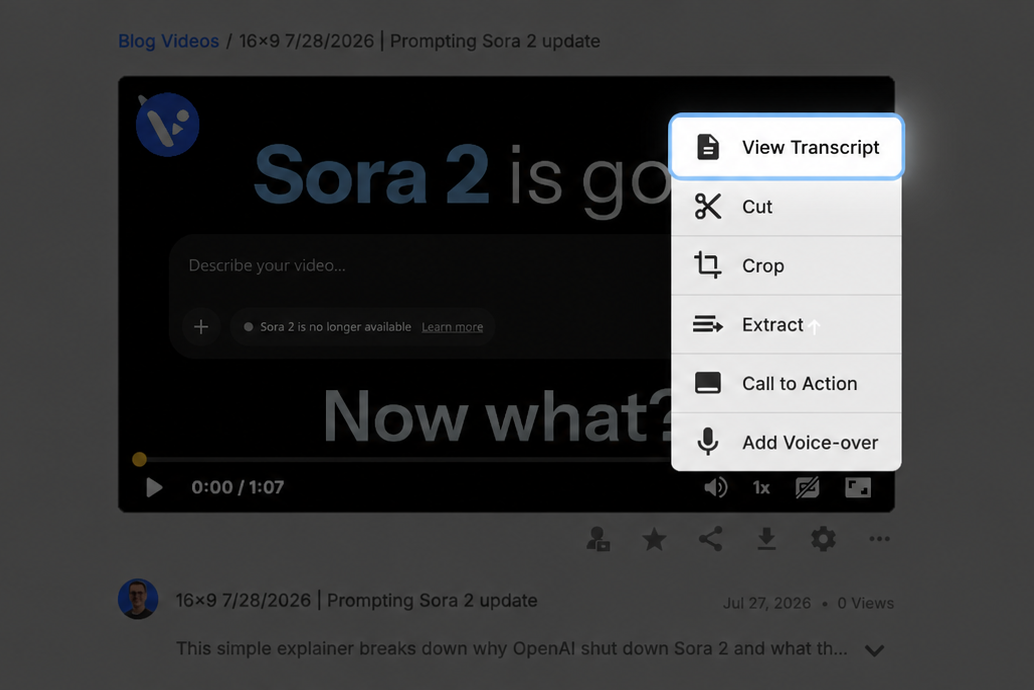Select Cut from the video menu
1034x690 pixels.
click(x=786, y=206)
